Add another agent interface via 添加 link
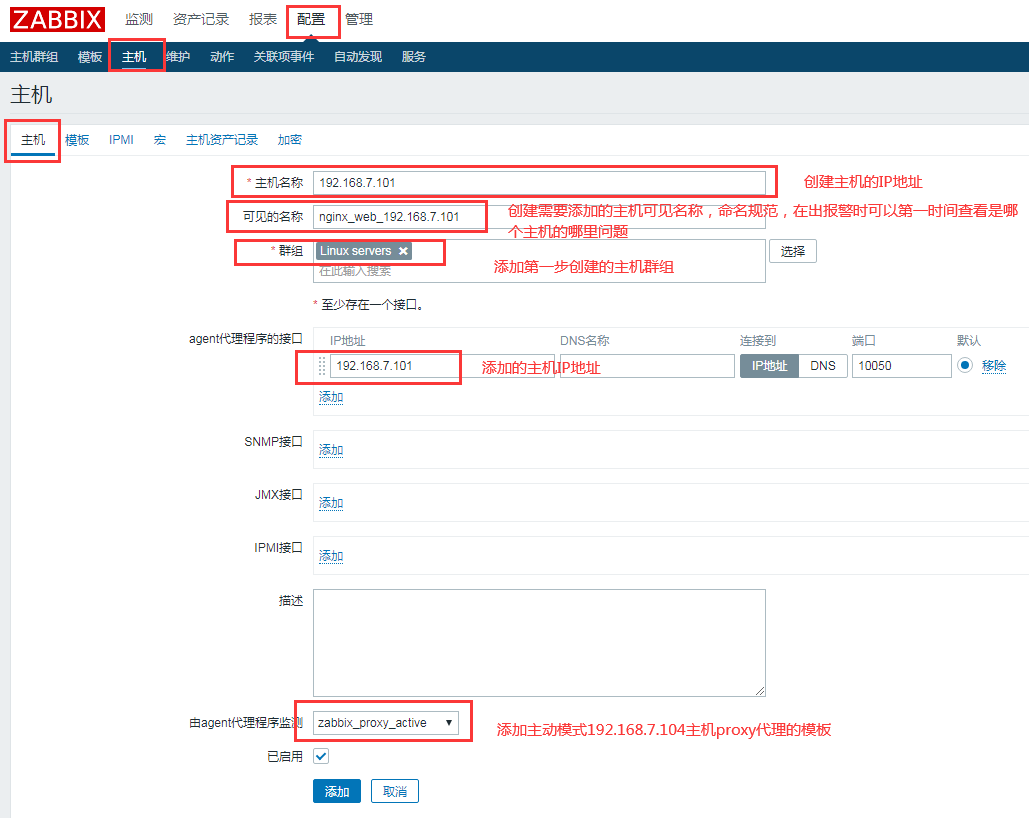Viewport: 1029px width, 818px height. (331, 397)
